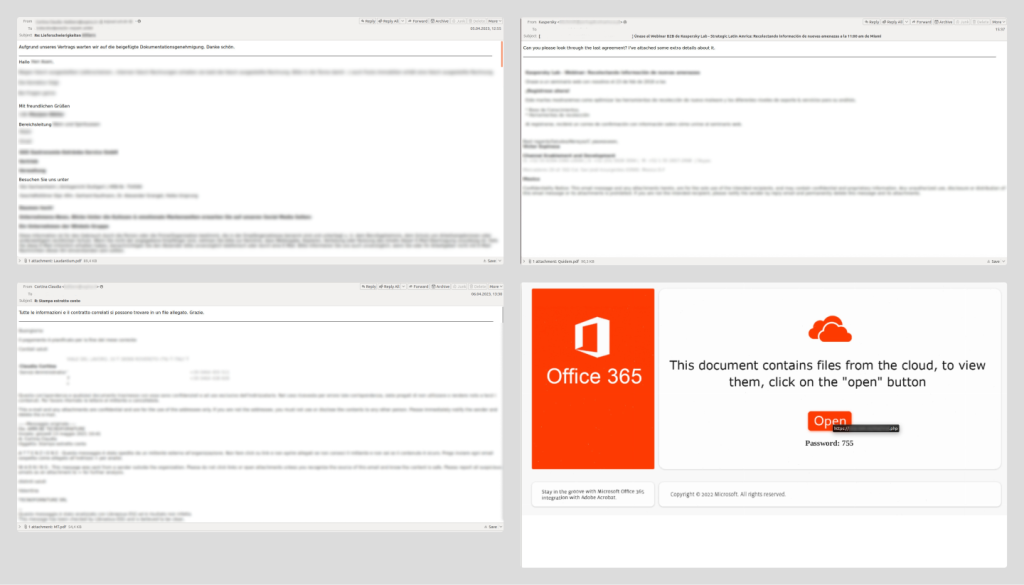Save attachment in the Cortina Claudia email
Screen dimensions: 1024x585
coord(490,526)
